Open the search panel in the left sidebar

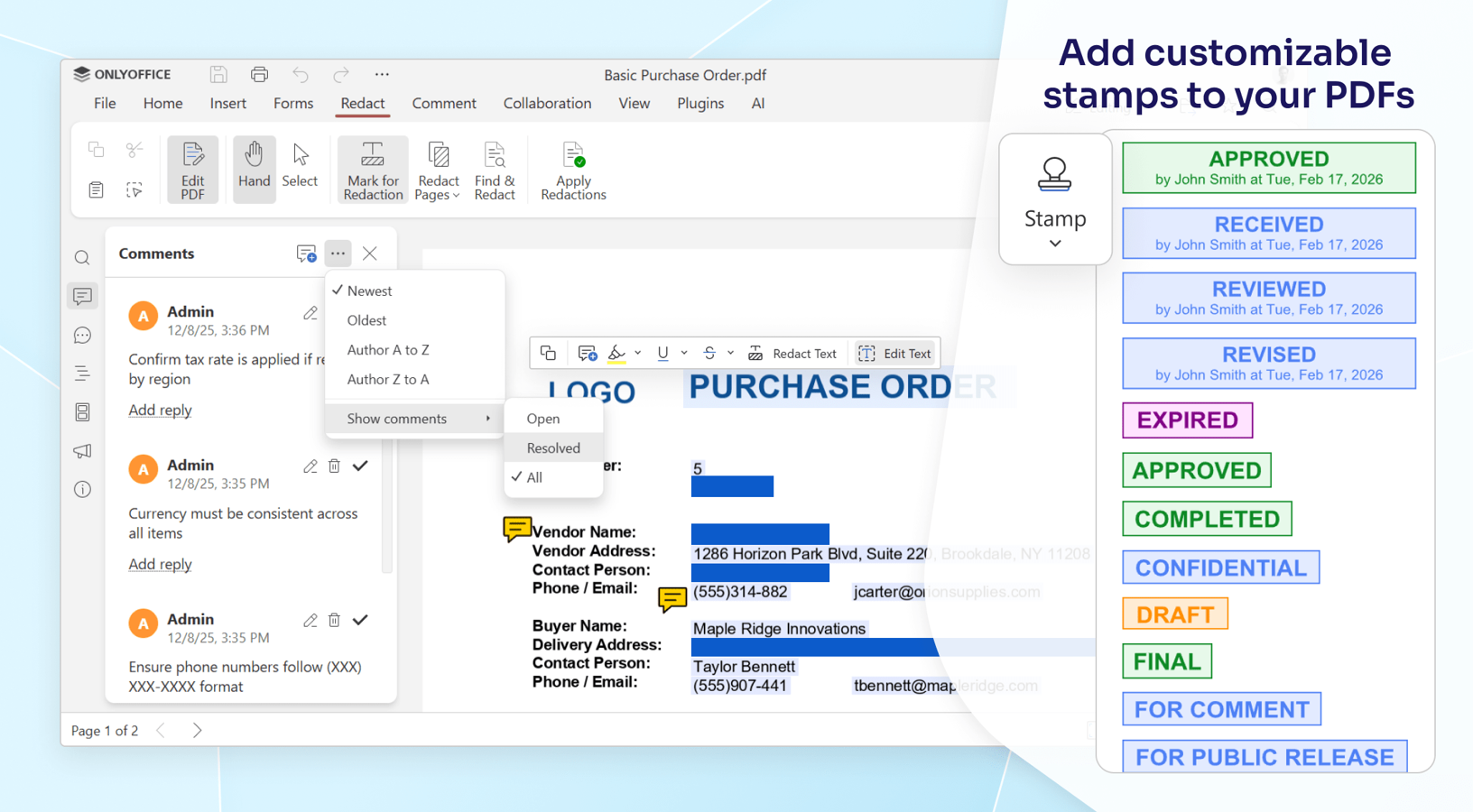pyautogui.click(x=82, y=257)
